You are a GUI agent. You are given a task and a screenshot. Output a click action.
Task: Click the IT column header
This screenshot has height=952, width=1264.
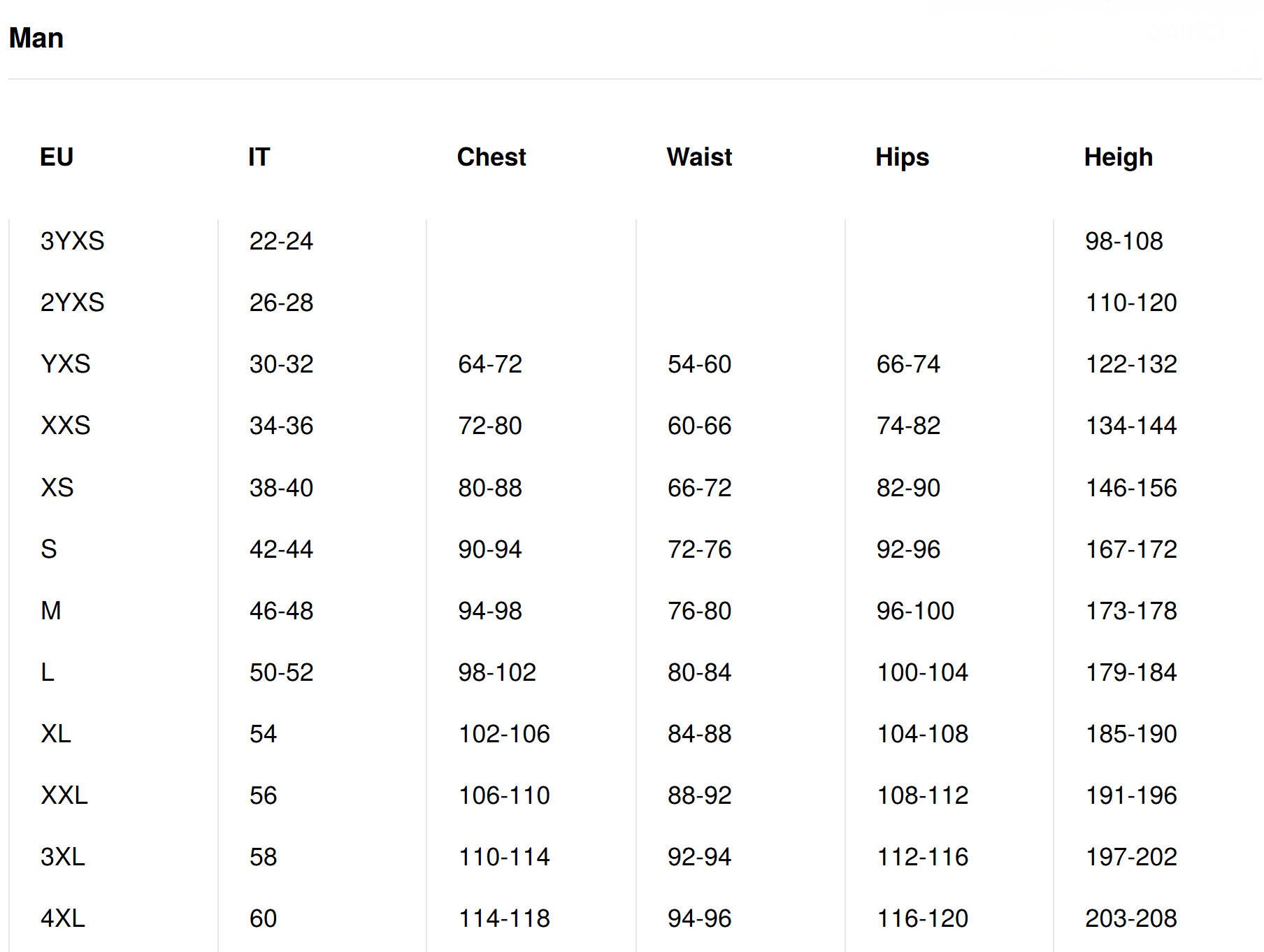(259, 157)
